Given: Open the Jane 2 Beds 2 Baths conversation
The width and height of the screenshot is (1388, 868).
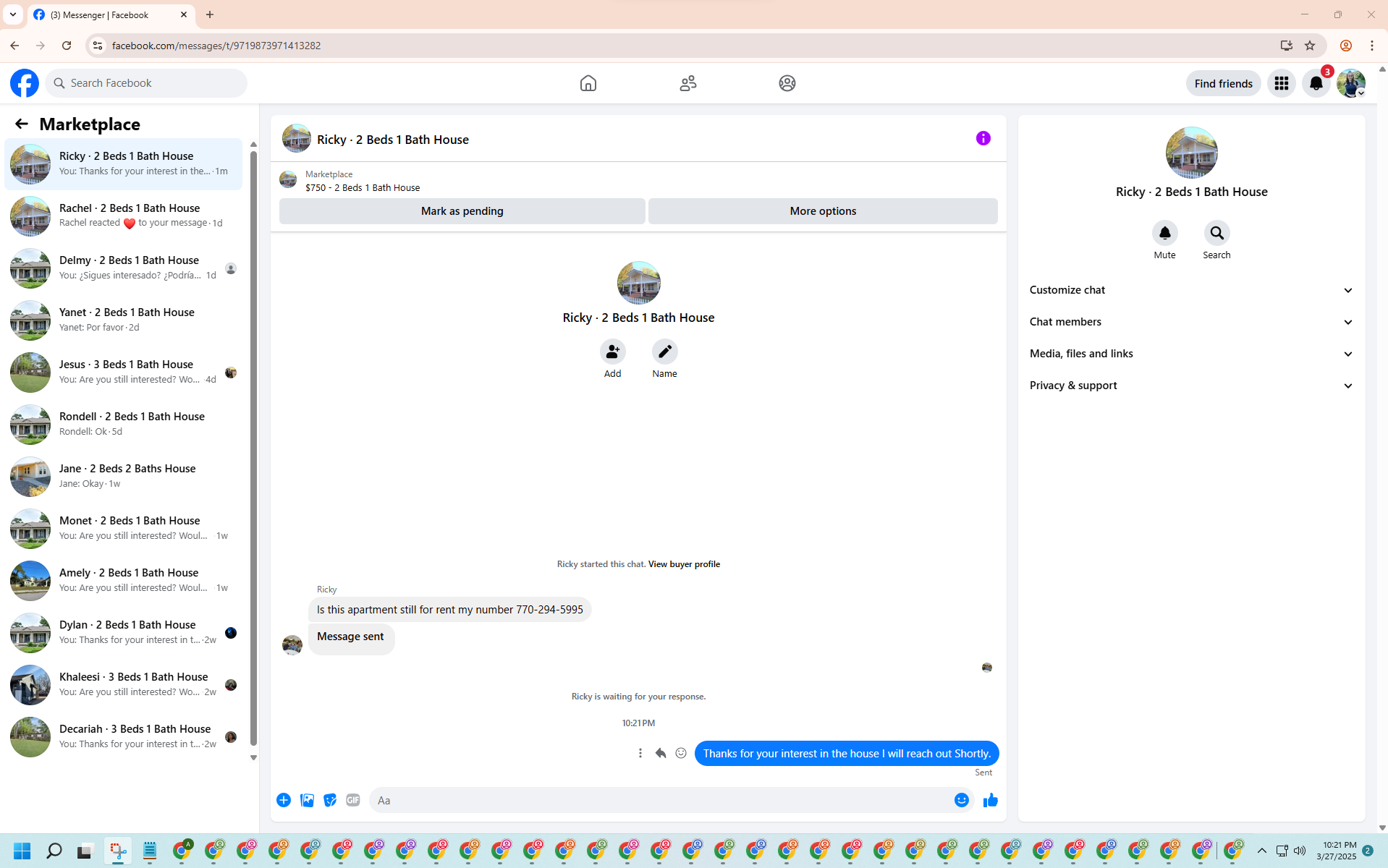Looking at the screenshot, I should point(124,477).
